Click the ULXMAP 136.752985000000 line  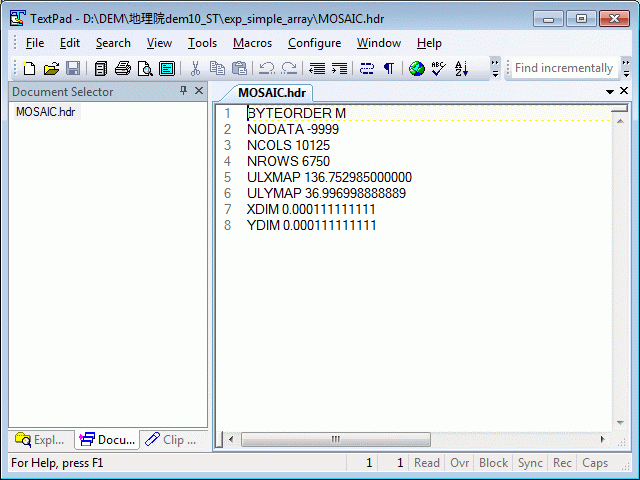tap(329, 177)
